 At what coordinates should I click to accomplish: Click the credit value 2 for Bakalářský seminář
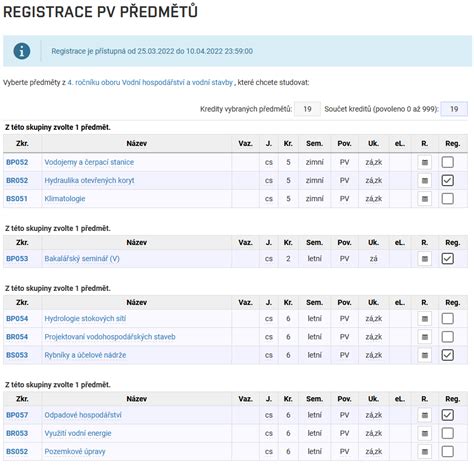click(x=288, y=259)
